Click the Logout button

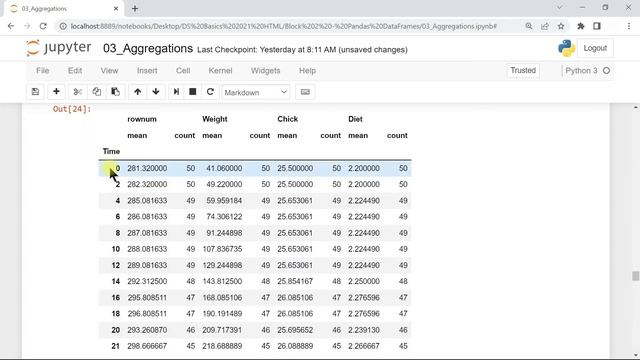[x=595, y=48]
